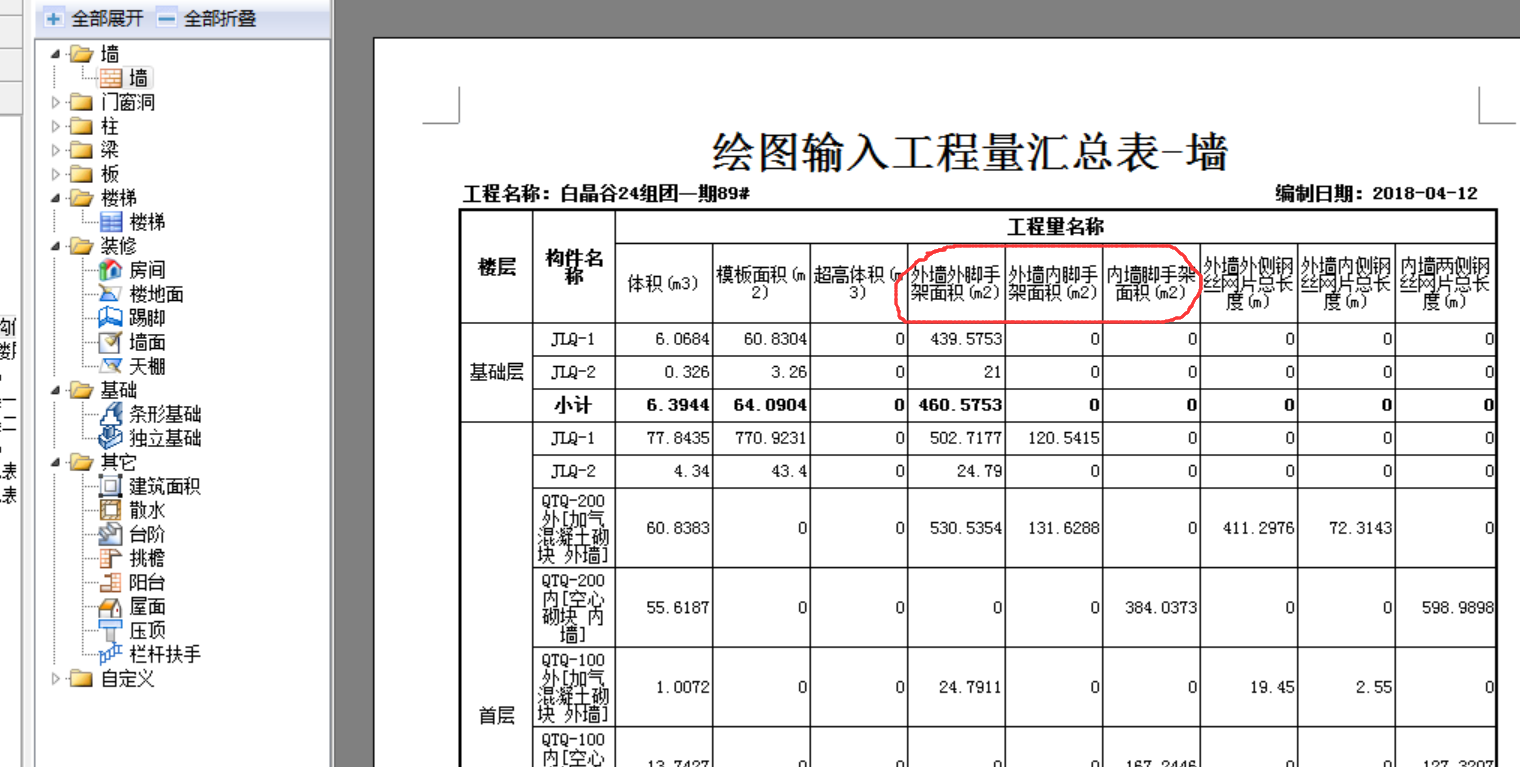Click the 其它 folder icon
The image size is (1520, 767).
click(x=80, y=462)
